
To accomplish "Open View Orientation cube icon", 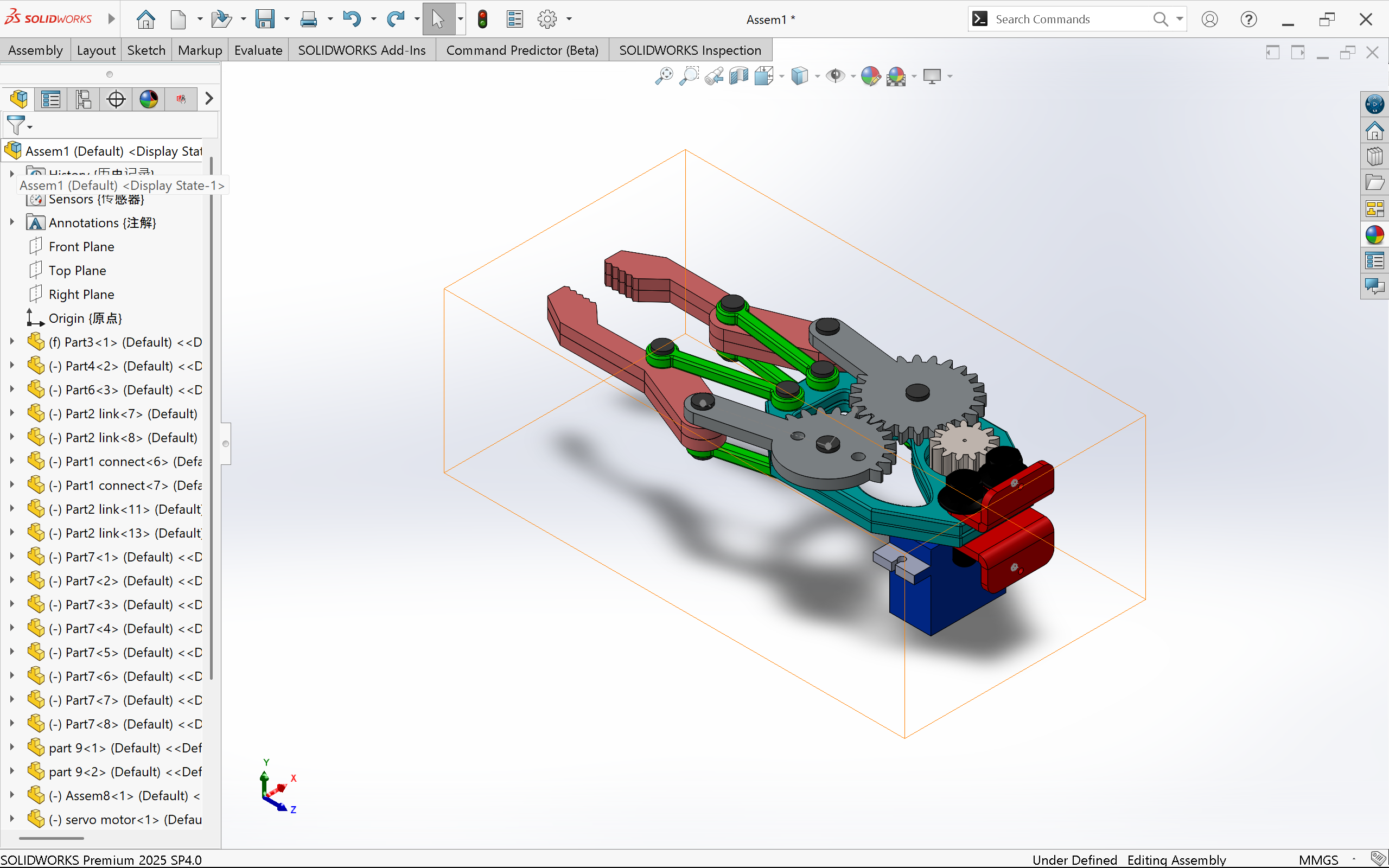I will (x=764, y=76).
